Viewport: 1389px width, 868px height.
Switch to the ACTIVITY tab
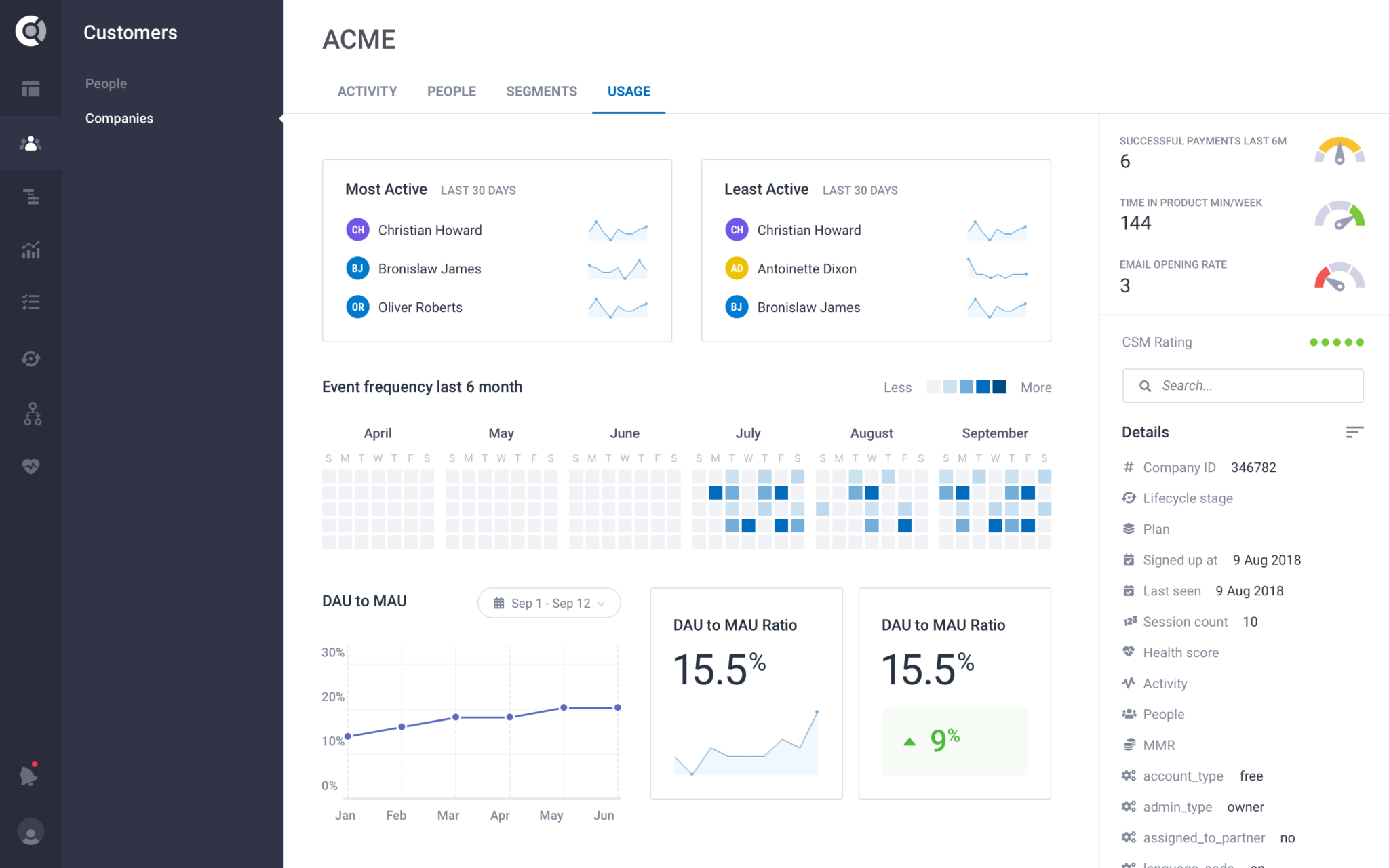(367, 91)
